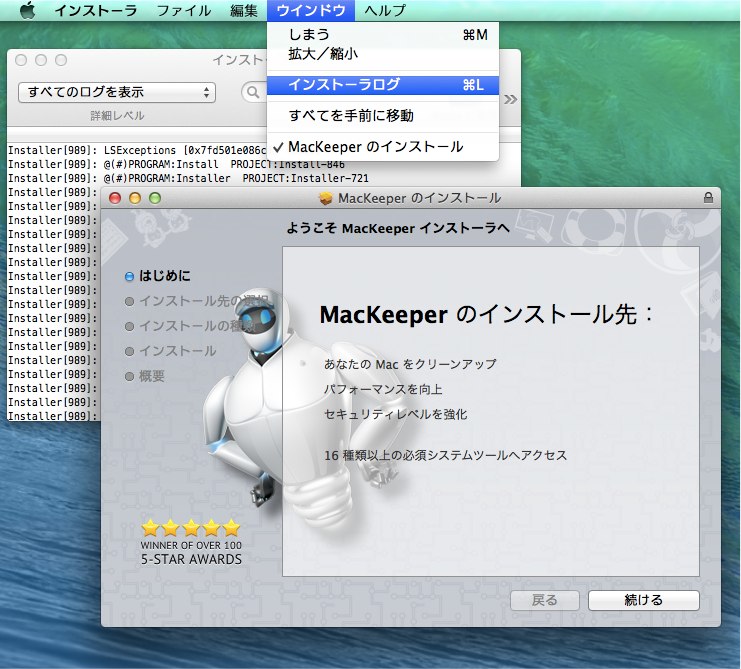Open the すべてのログを表示 detail level dropdown
This screenshot has height=669, width=741.
[117, 92]
